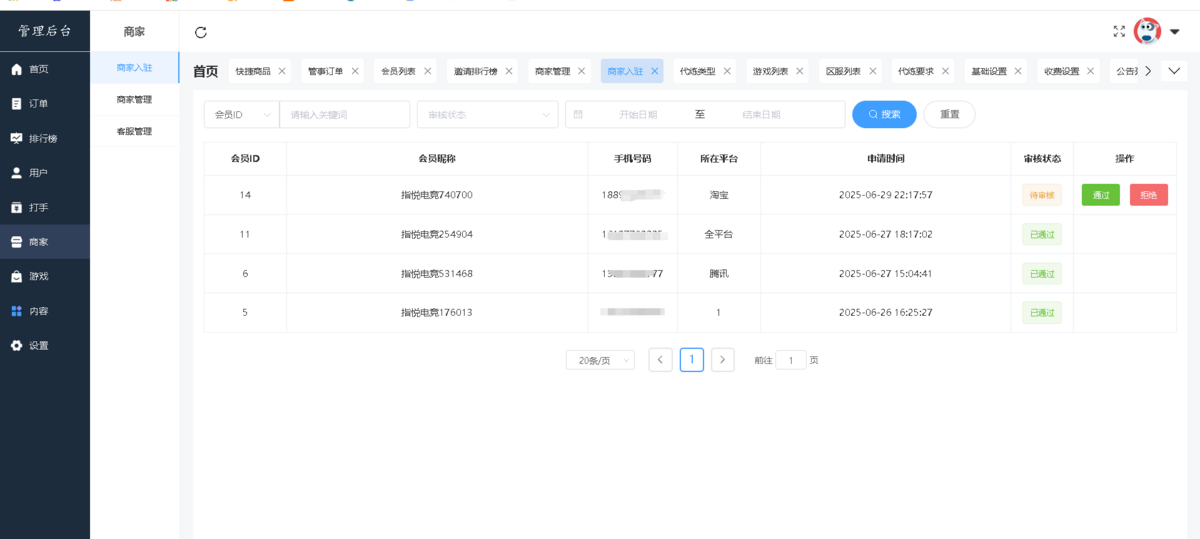Switch to the 游戏列表 tab
The image size is (1200, 539).
[771, 71]
